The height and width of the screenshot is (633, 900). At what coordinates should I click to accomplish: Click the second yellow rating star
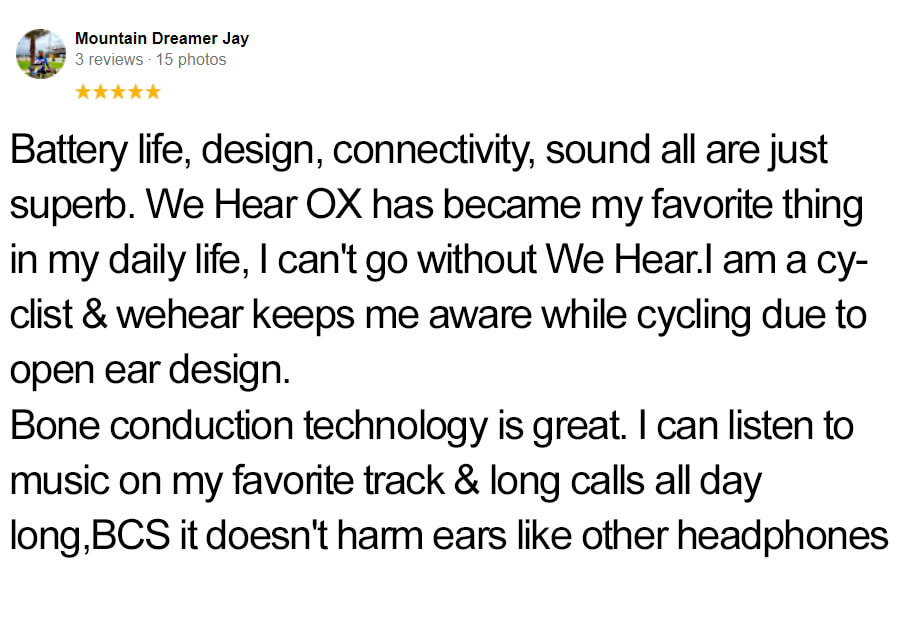100,92
